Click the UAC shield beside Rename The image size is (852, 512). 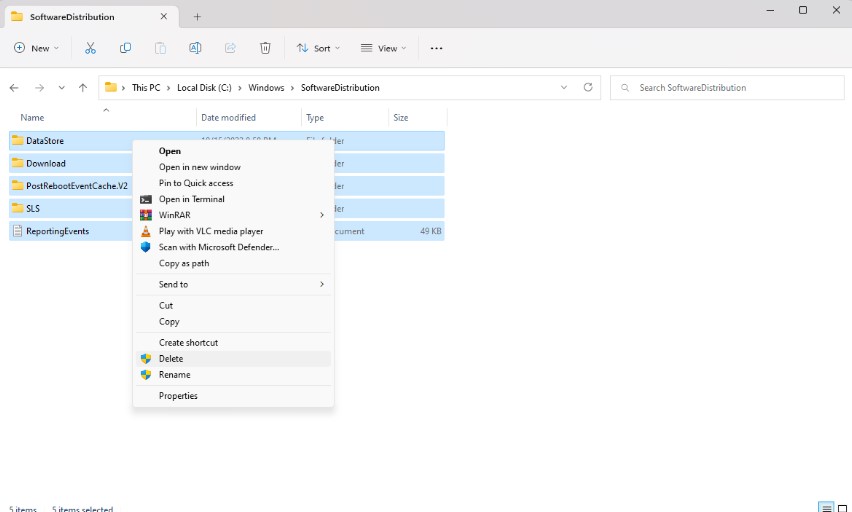click(x=146, y=374)
